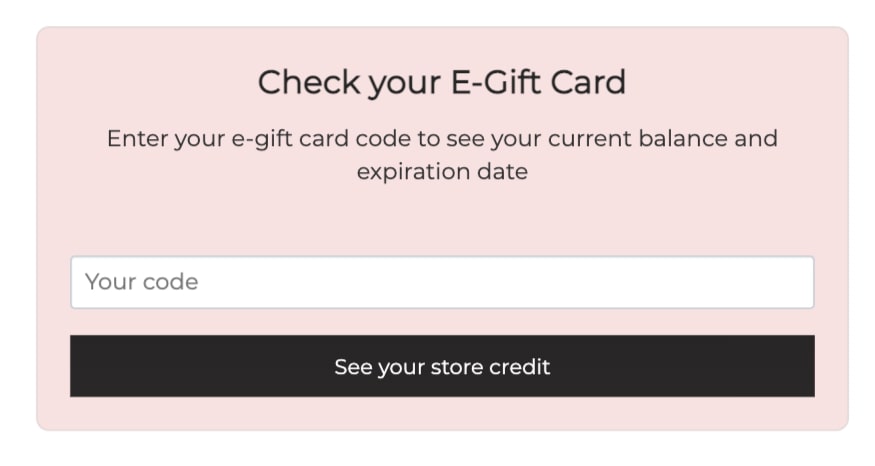This screenshot has height=466, width=875.
Task: Click the "Your code" placeholder text
Action: (141, 282)
